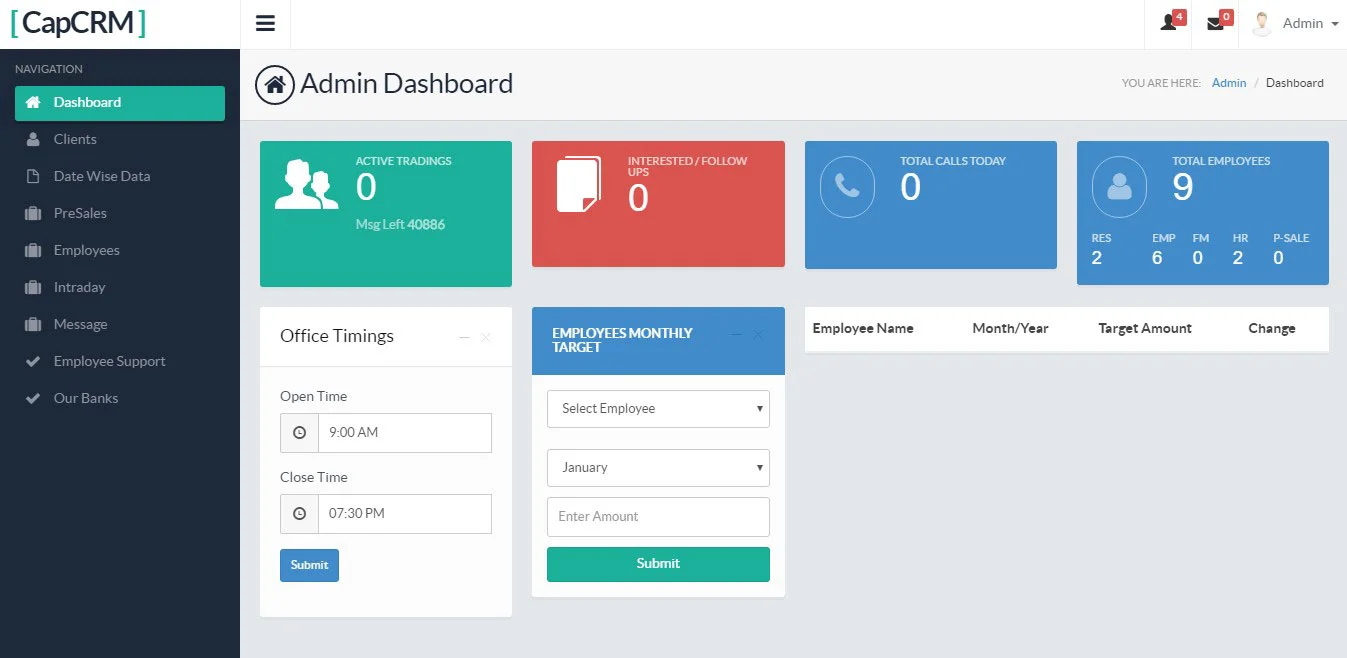Image resolution: width=1347 pixels, height=658 pixels.
Task: Click the P-SALE count of 0
Action: point(1278,258)
